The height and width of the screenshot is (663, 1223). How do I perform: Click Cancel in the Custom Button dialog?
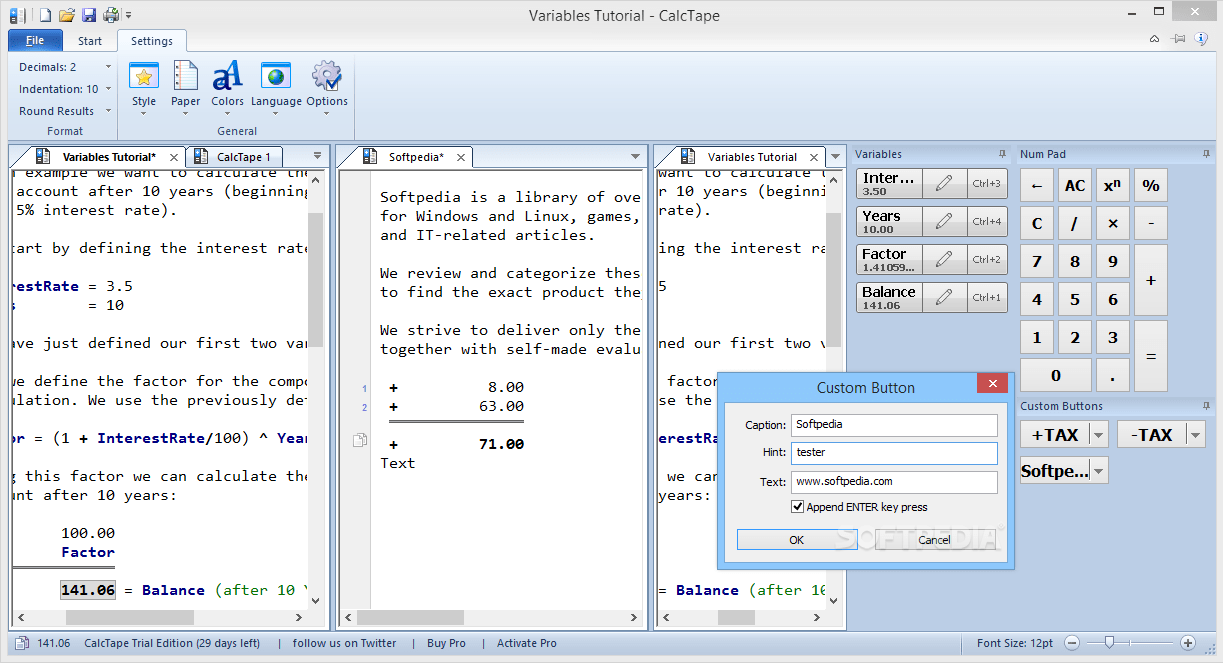pos(934,539)
